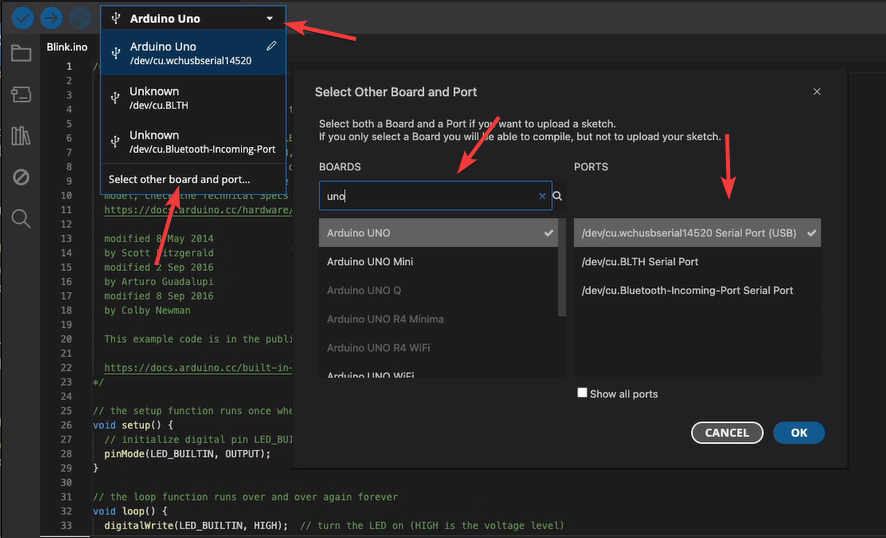The height and width of the screenshot is (538, 886).
Task: Open the Library Manager books icon
Action: (x=21, y=136)
